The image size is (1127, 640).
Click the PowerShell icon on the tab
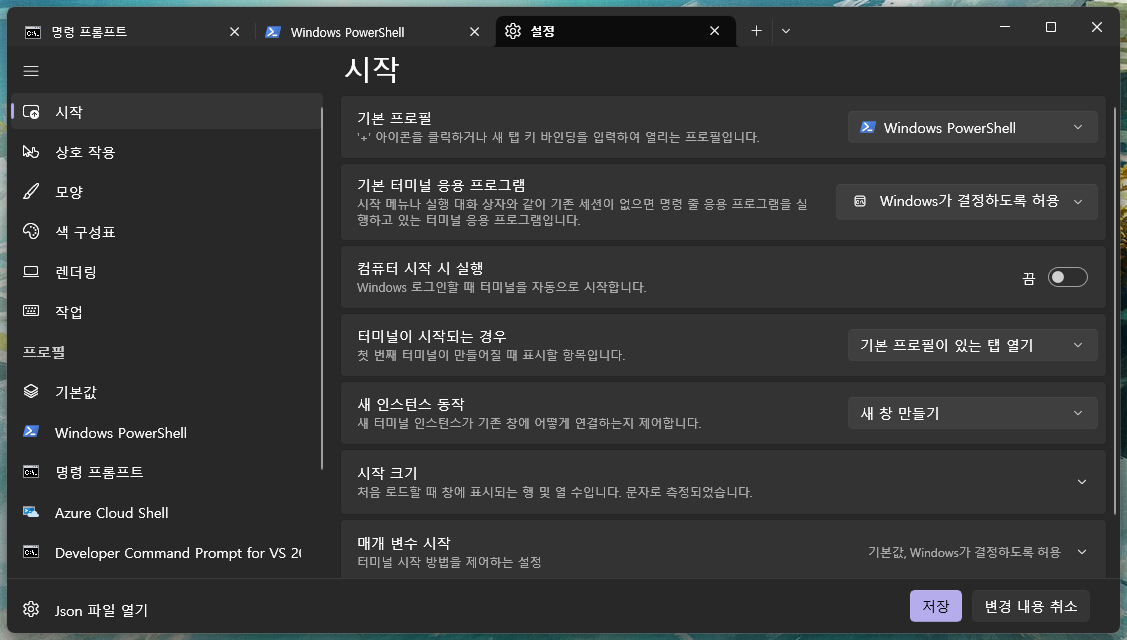pyautogui.click(x=272, y=32)
